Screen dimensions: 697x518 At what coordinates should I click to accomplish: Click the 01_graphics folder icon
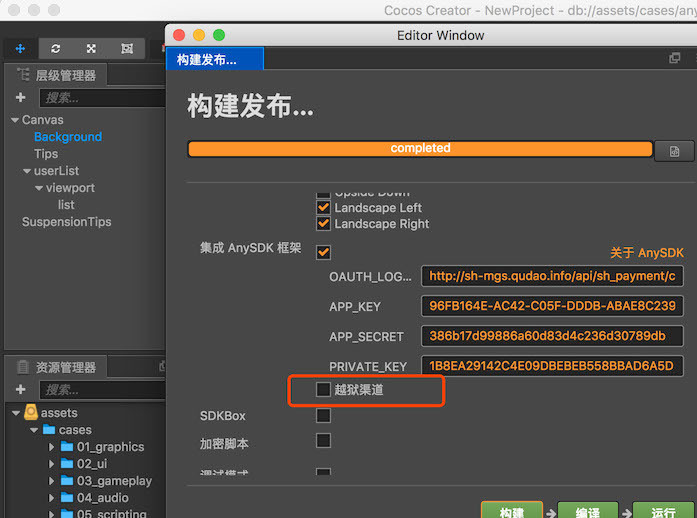[67, 446]
